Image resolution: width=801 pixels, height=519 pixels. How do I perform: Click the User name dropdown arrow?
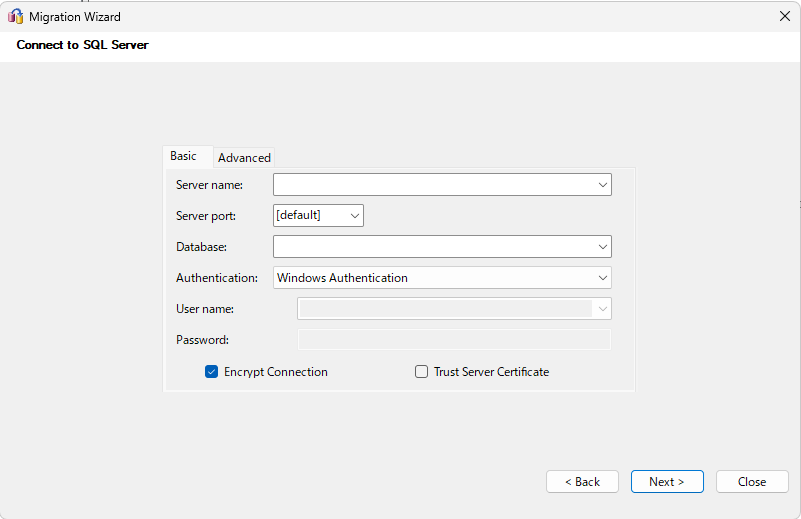pyautogui.click(x=602, y=309)
